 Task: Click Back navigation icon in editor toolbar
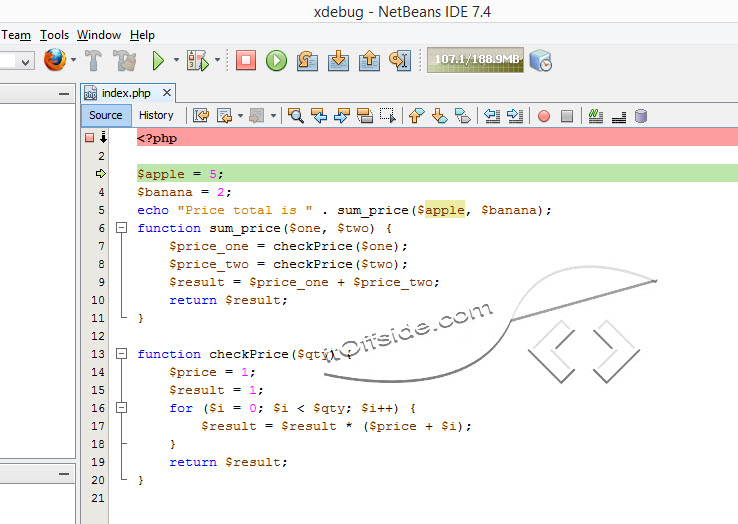[x=225, y=115]
